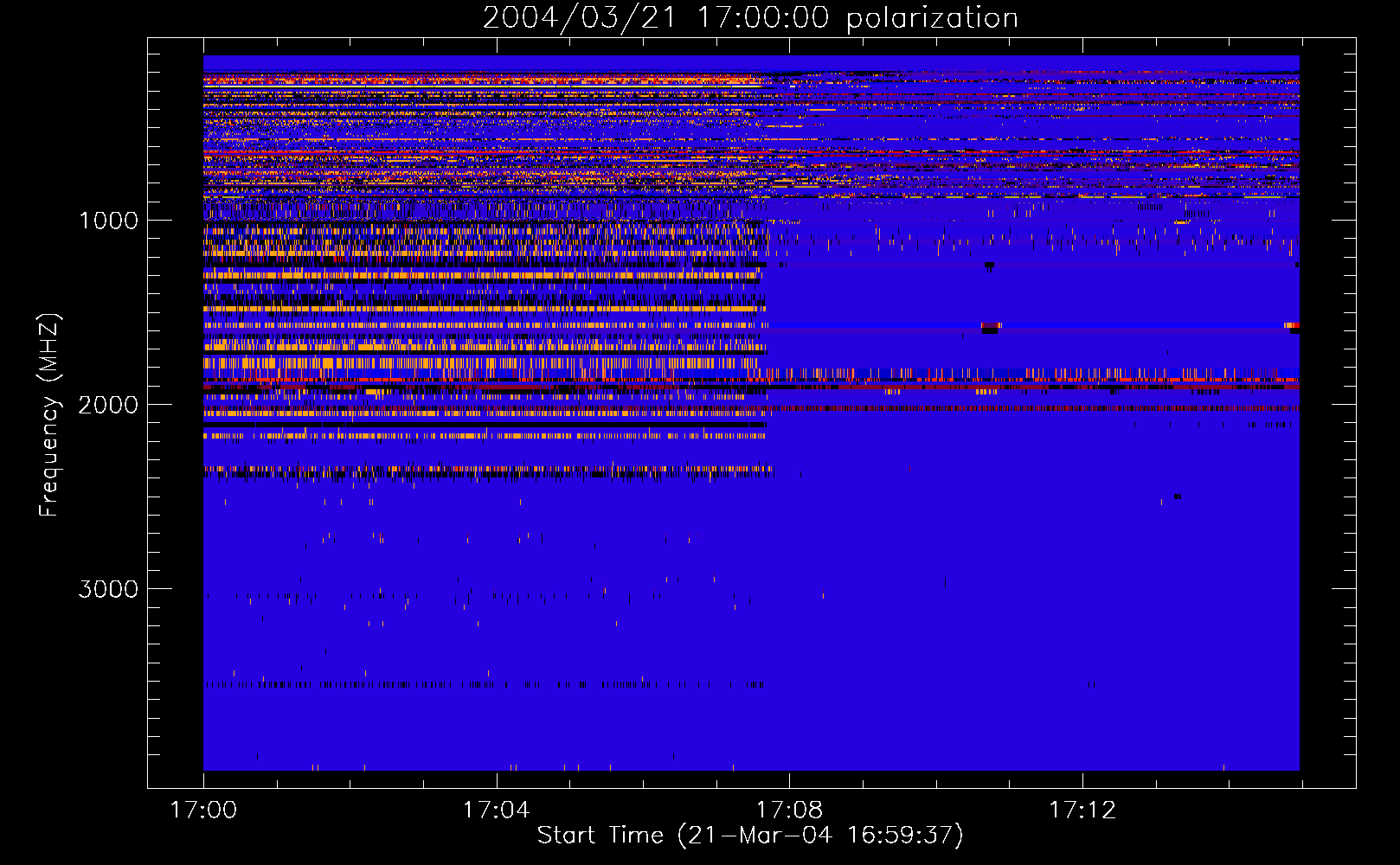Click the 2000 frequency tick label
The height and width of the screenshot is (865, 1400).
click(108, 405)
